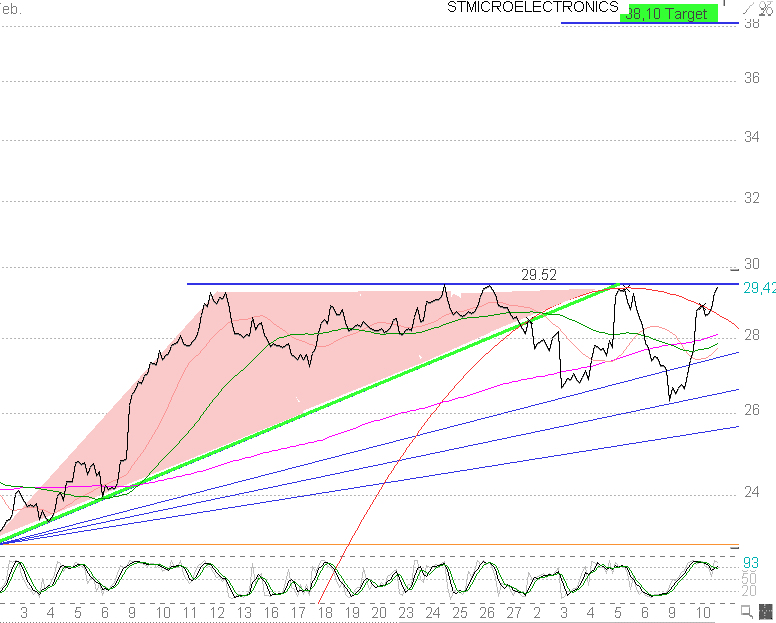Screen dimensions: 776x623
Task: Click the dash marker below the orange line
Action: [735, 549]
